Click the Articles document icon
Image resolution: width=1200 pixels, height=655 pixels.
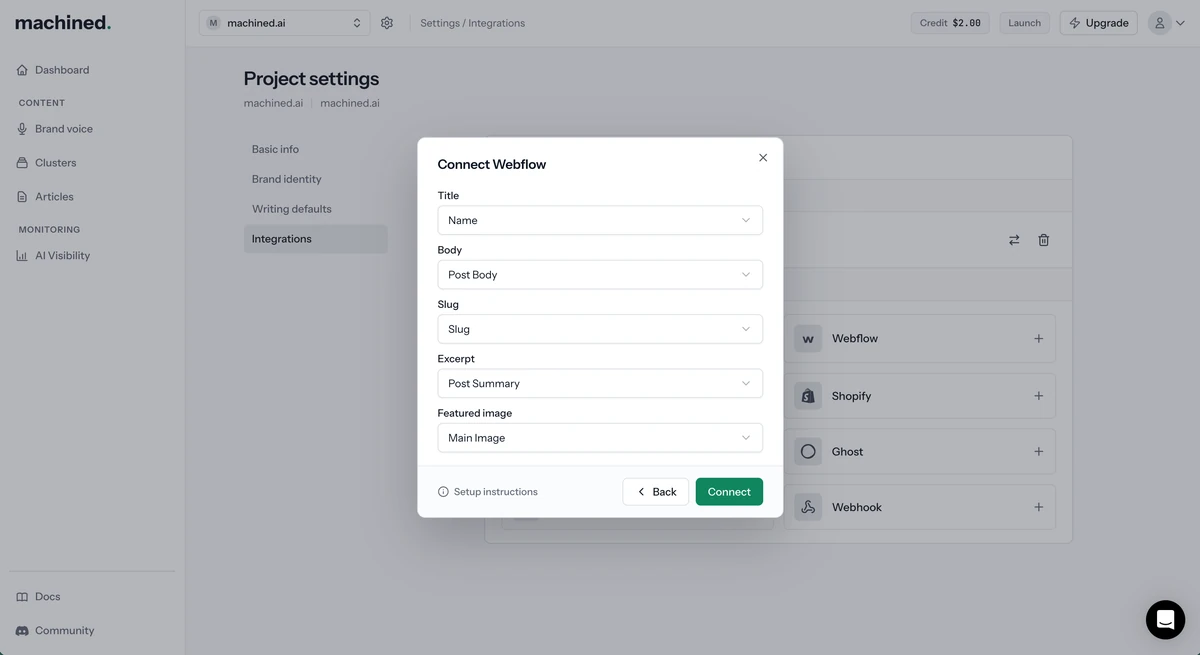click(x=22, y=197)
